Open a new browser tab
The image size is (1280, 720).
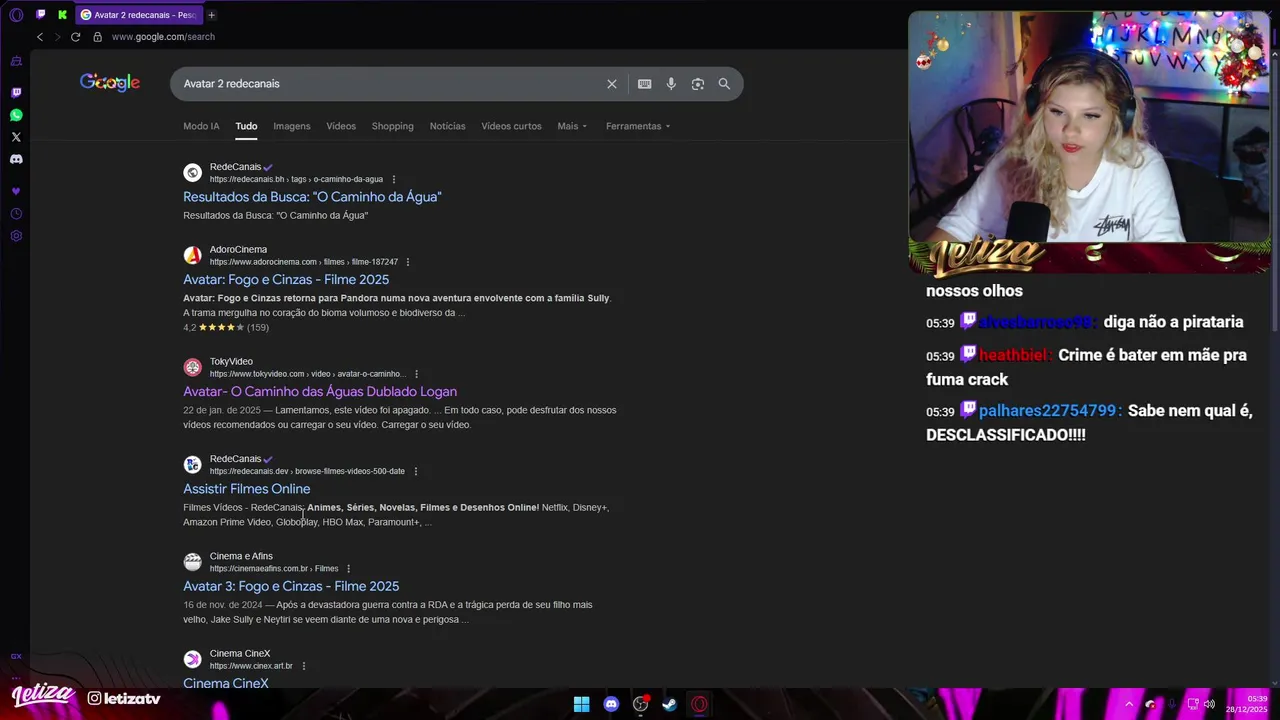(x=211, y=15)
